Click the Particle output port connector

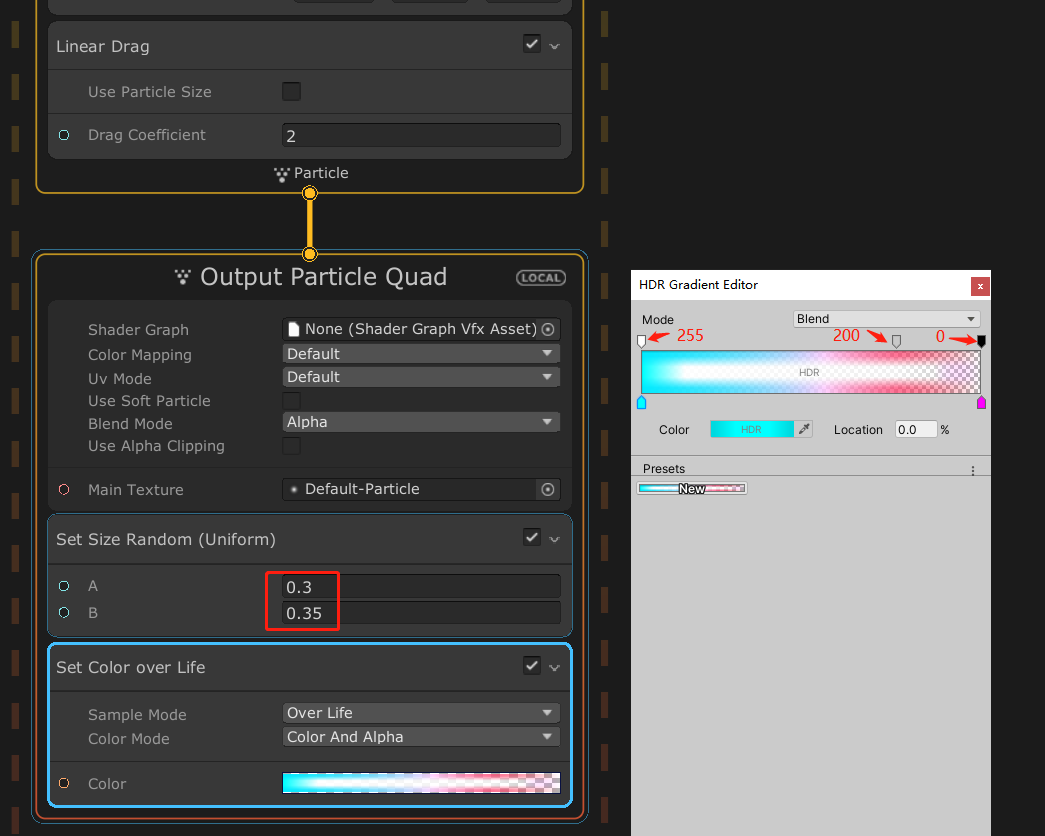(x=310, y=194)
